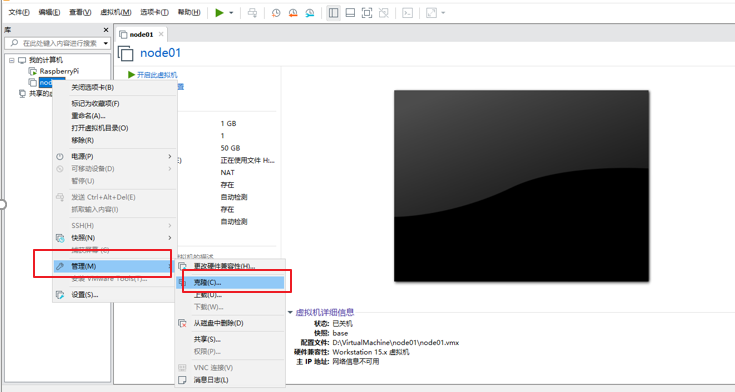Click the snapshot icon beside 快照(N)
735x392 pixels.
pos(60,238)
